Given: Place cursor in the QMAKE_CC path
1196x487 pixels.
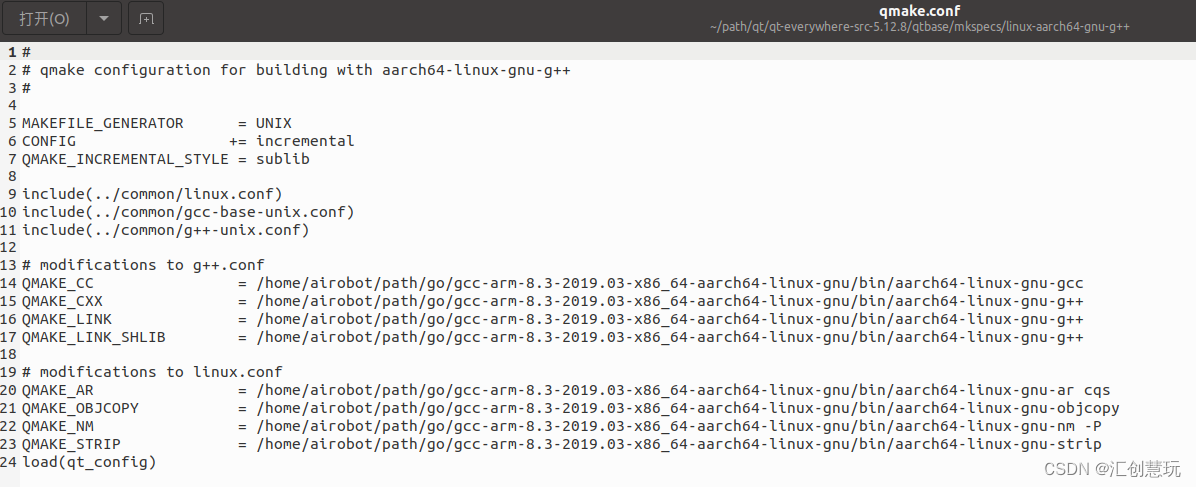Looking at the screenshot, I should tap(670, 282).
